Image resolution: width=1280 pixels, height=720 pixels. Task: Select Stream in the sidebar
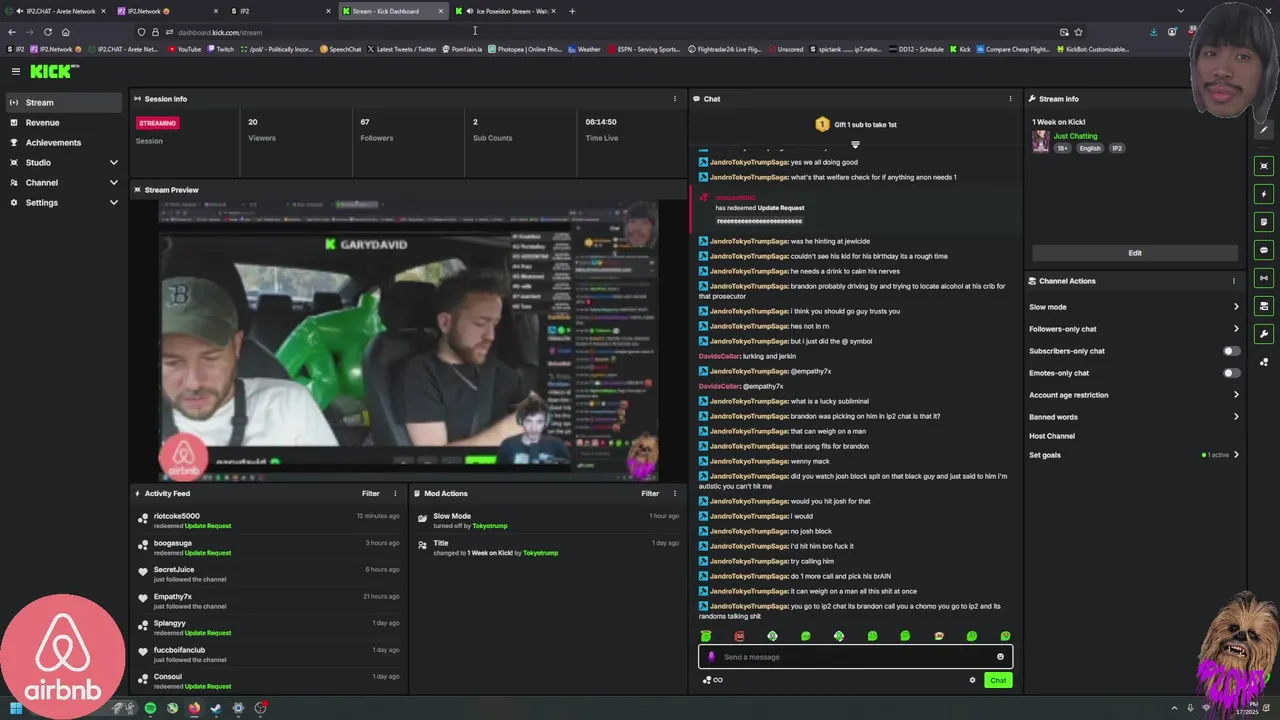click(x=64, y=102)
